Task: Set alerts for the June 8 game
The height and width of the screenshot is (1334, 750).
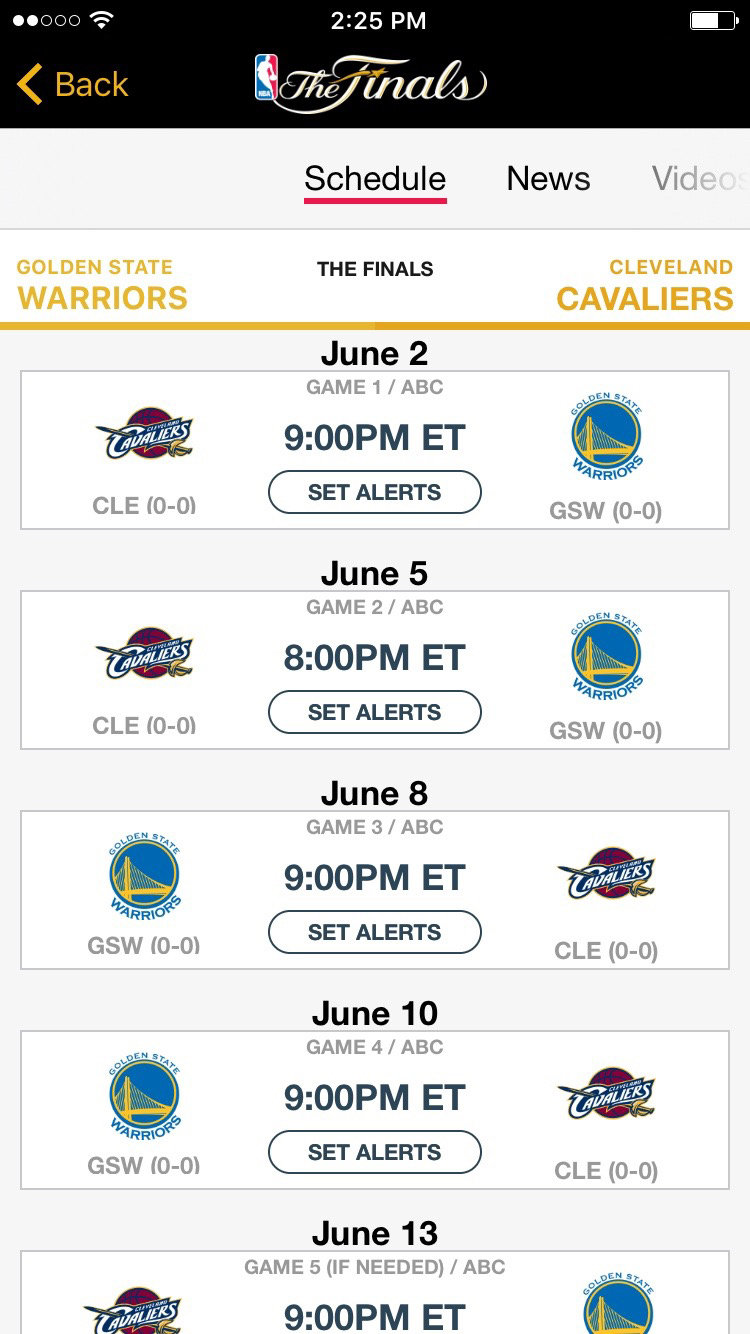Action: [375, 932]
